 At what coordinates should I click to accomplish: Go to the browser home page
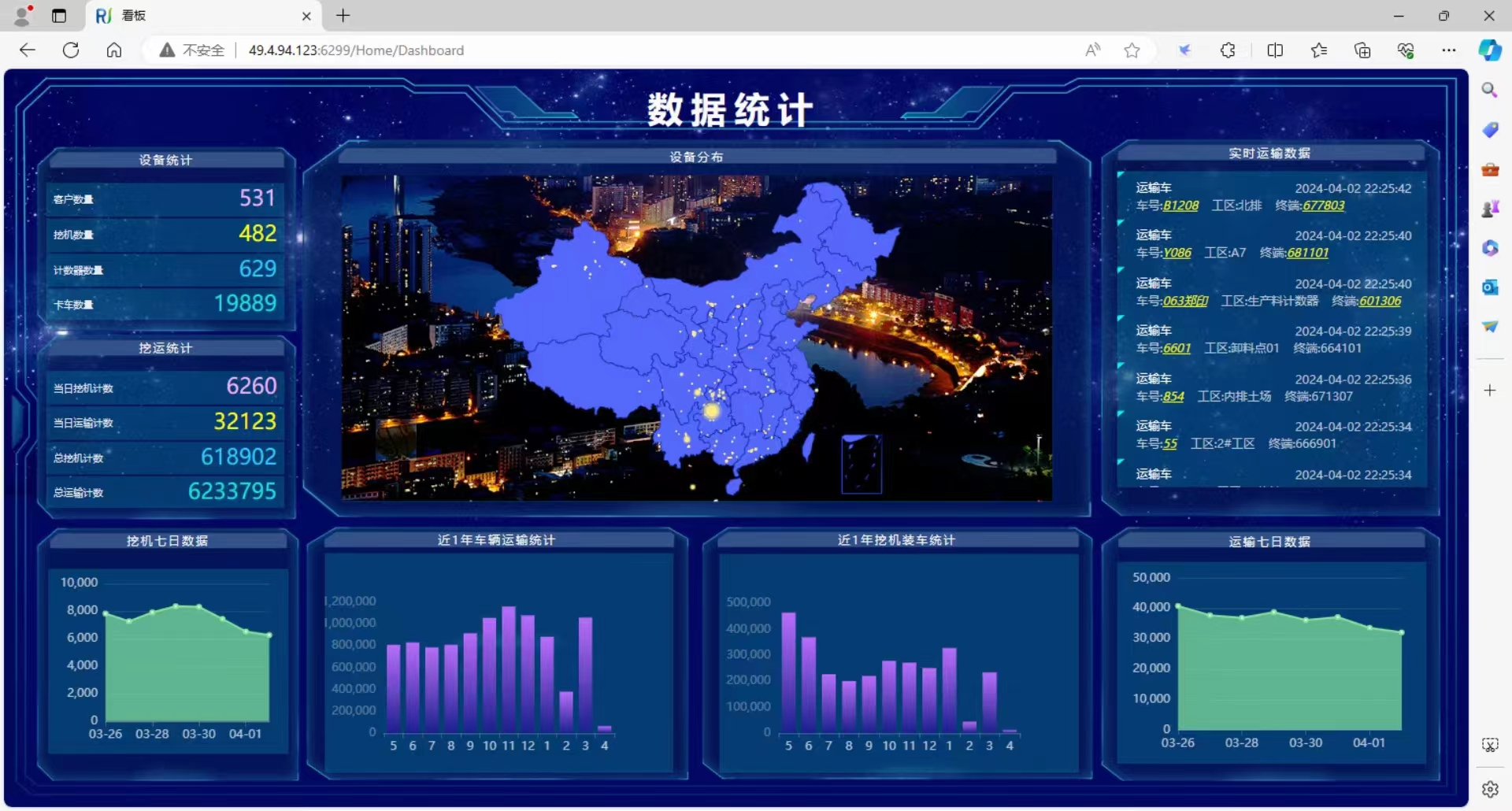pos(114,50)
